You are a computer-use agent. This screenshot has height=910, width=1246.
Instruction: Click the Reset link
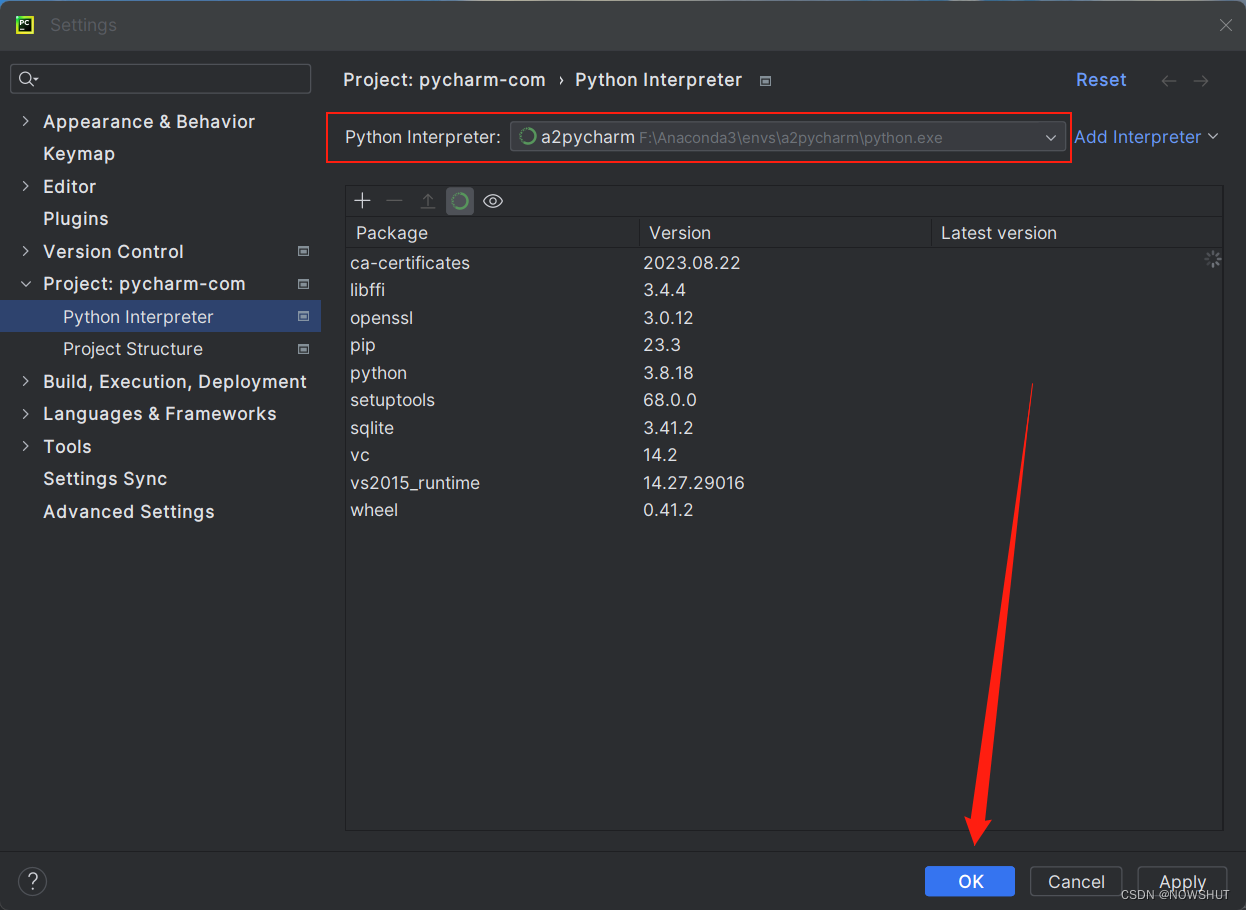1101,80
